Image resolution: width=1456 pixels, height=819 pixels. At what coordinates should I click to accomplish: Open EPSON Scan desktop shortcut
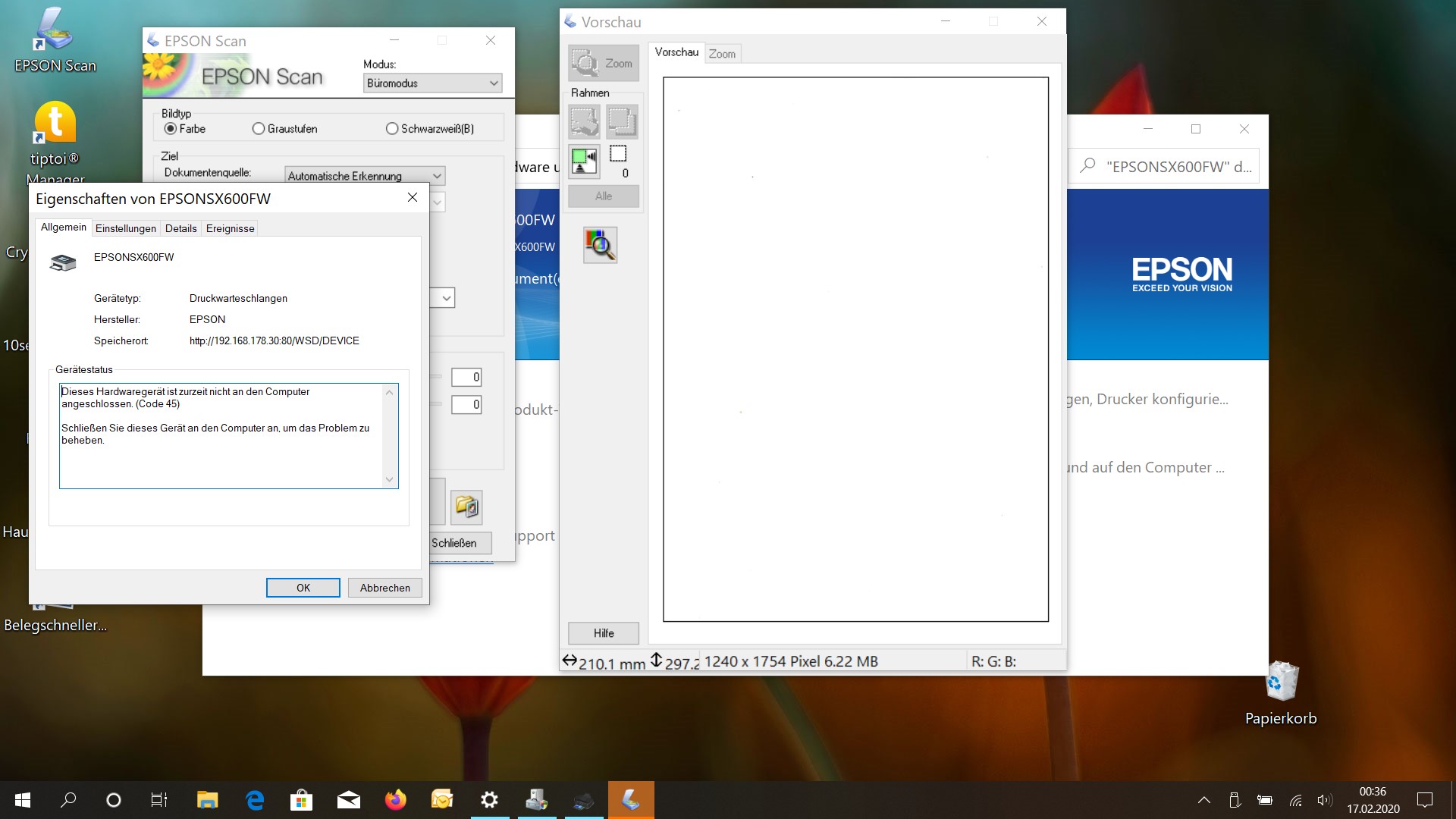click(55, 41)
